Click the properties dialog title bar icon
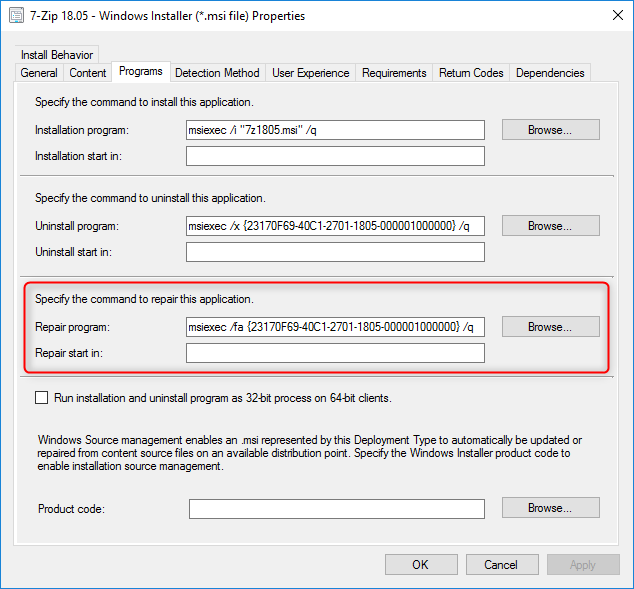 [17, 16]
